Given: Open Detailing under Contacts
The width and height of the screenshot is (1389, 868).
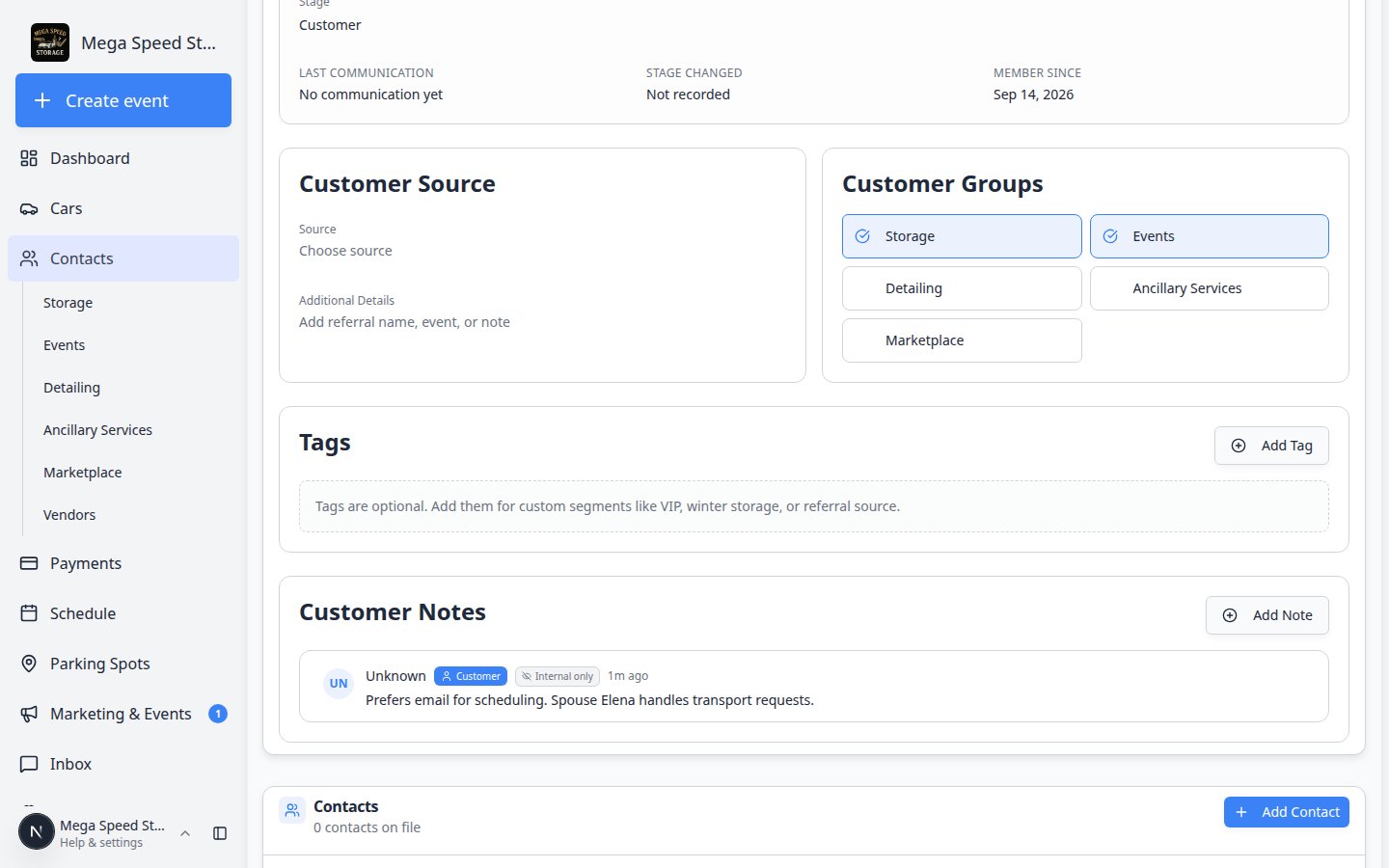Looking at the screenshot, I should tap(71, 388).
